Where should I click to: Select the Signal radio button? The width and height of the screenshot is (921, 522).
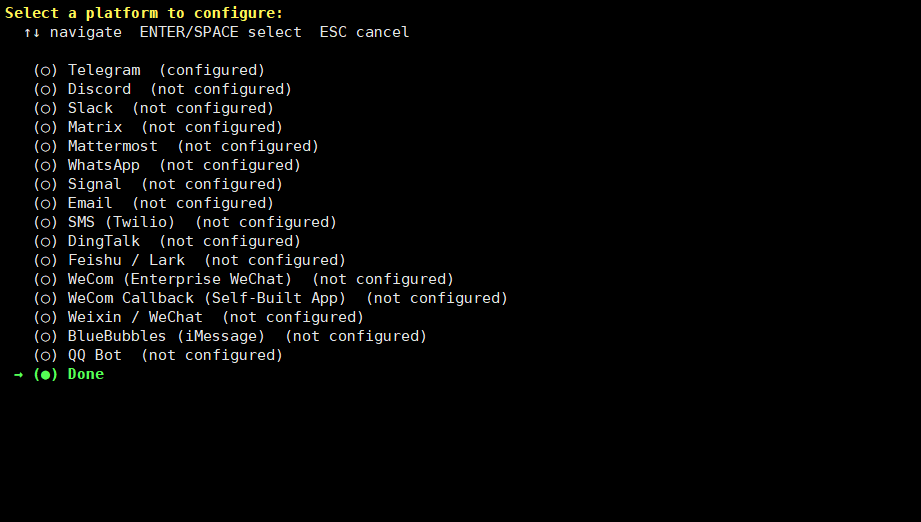46,184
